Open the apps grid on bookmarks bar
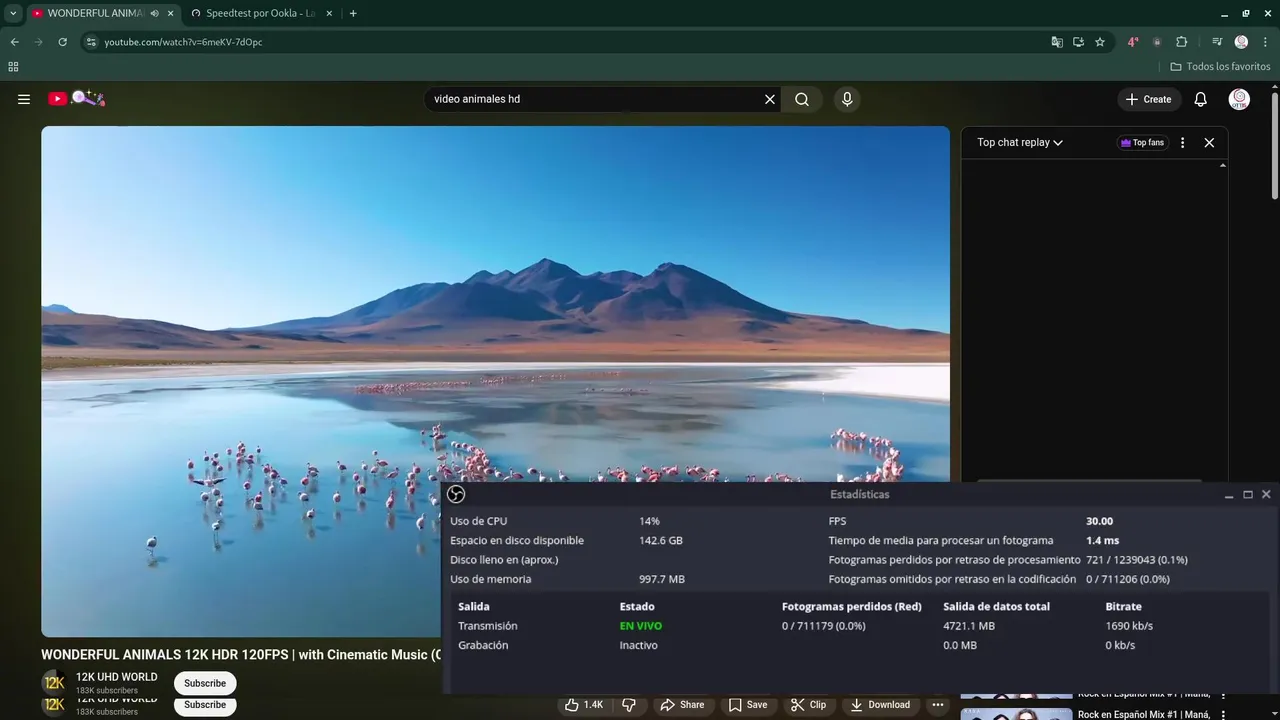 click(x=13, y=67)
